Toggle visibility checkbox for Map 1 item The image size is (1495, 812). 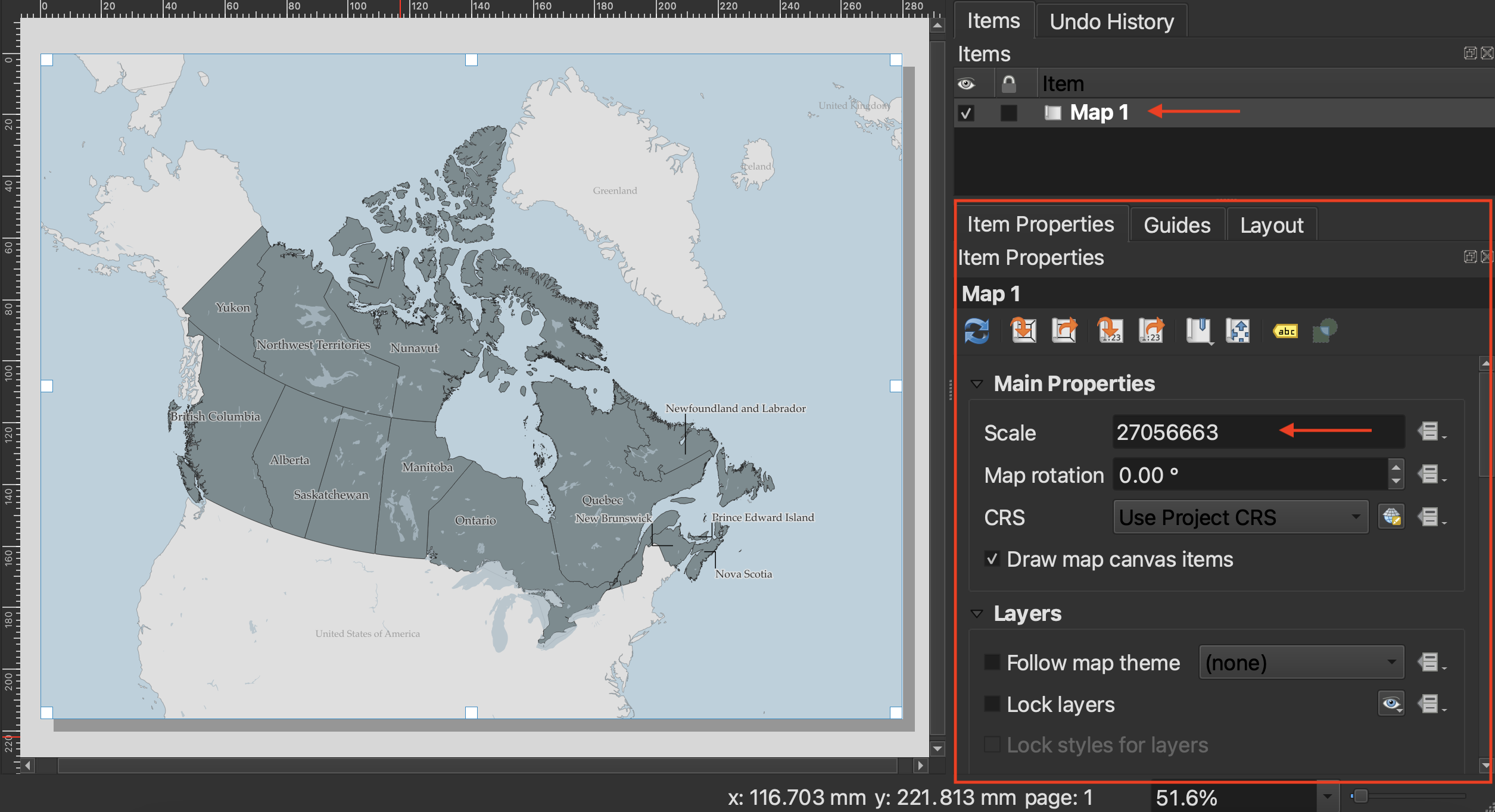(966, 113)
